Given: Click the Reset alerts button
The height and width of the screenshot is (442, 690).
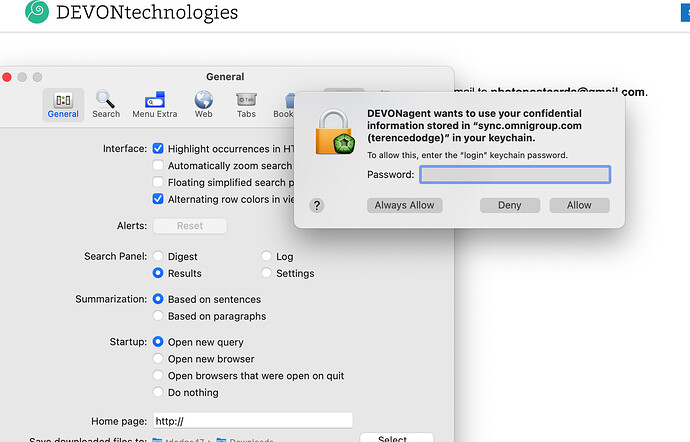Looking at the screenshot, I should (190, 226).
